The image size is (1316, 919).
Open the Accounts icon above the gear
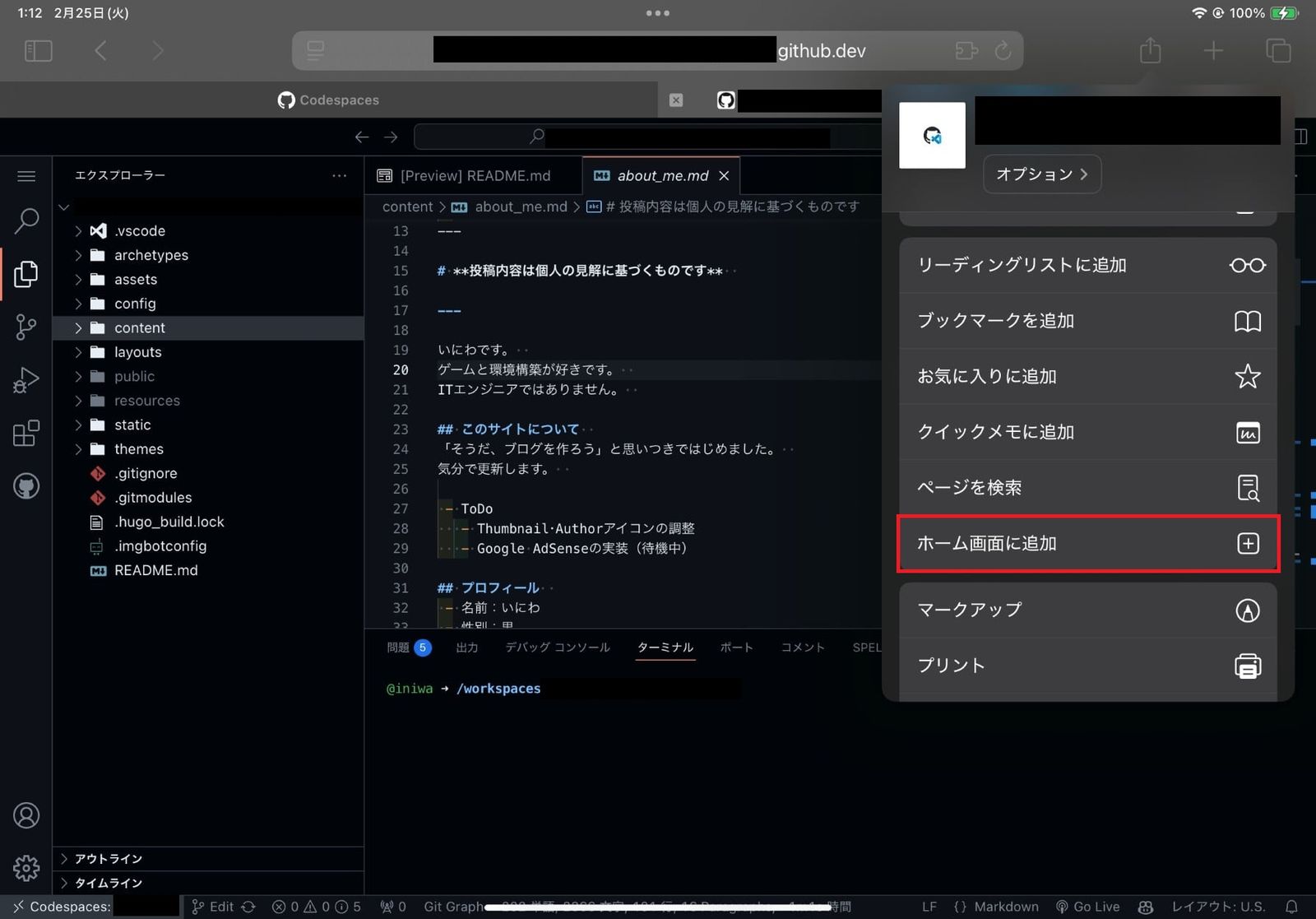[x=27, y=815]
